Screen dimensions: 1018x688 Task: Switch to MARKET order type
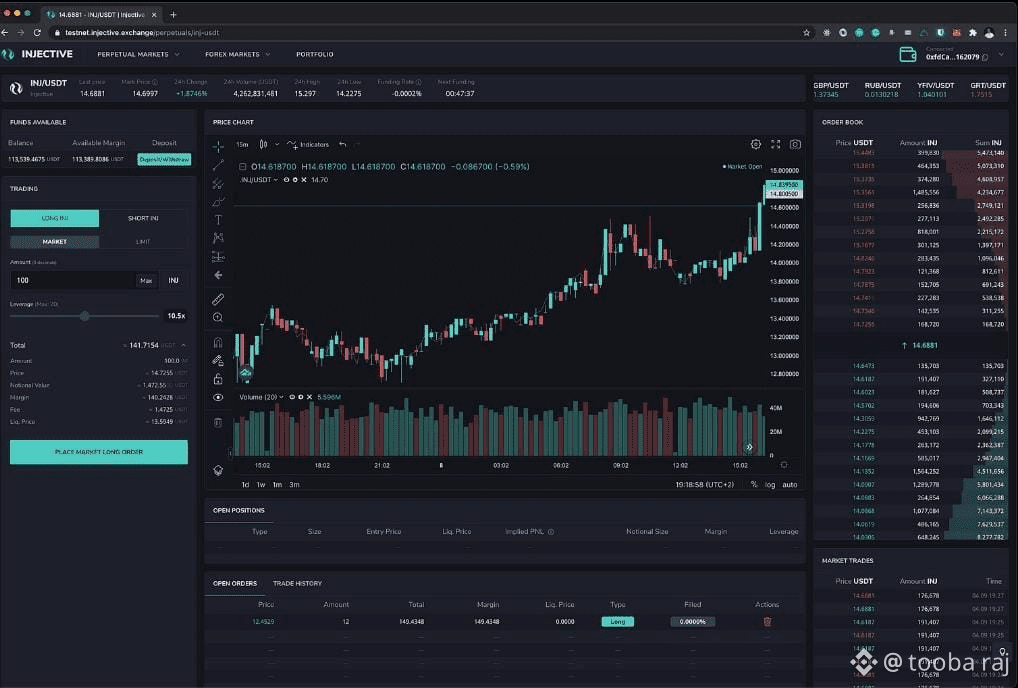[55, 241]
